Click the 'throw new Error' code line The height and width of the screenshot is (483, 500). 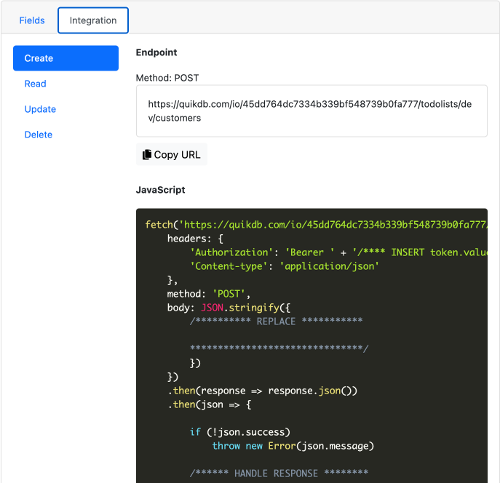[293, 446]
